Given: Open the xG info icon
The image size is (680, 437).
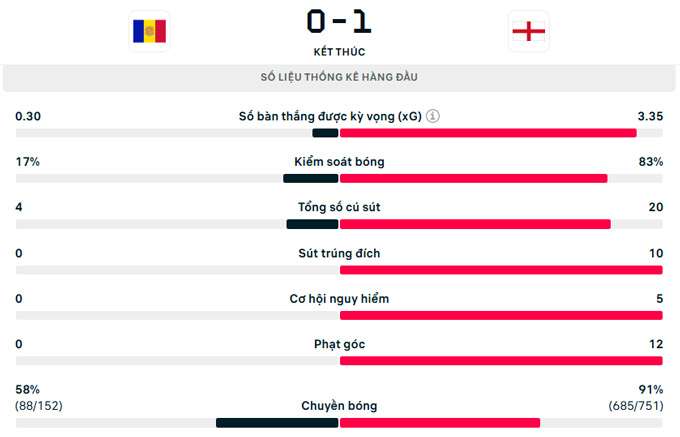Looking at the screenshot, I should (x=432, y=116).
